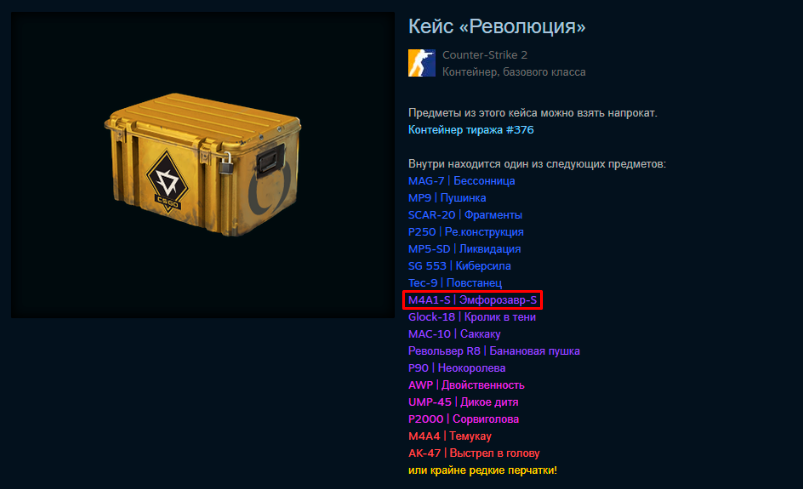Image resolution: width=803 pixels, height=489 pixels.
Task: Open Tec-9 | Повстанец link
Action: pos(455,283)
